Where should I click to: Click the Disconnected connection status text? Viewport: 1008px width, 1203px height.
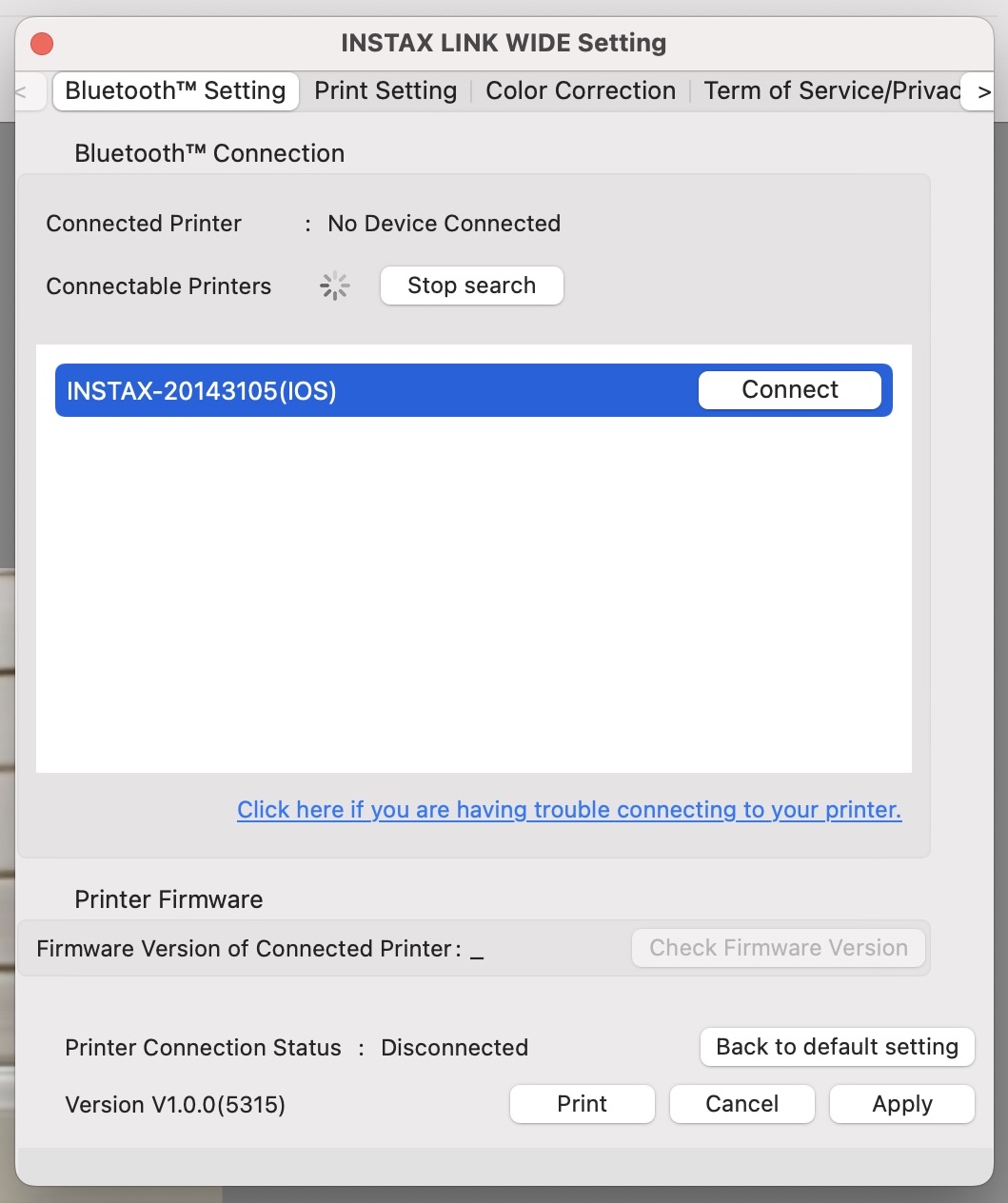(454, 1048)
